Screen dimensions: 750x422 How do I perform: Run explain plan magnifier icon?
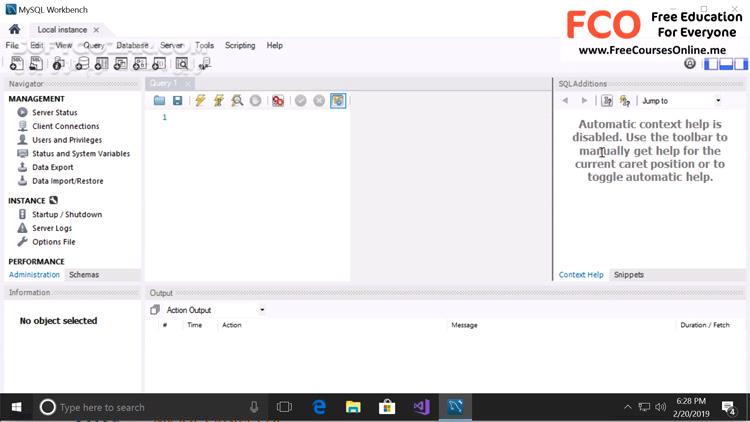click(237, 100)
